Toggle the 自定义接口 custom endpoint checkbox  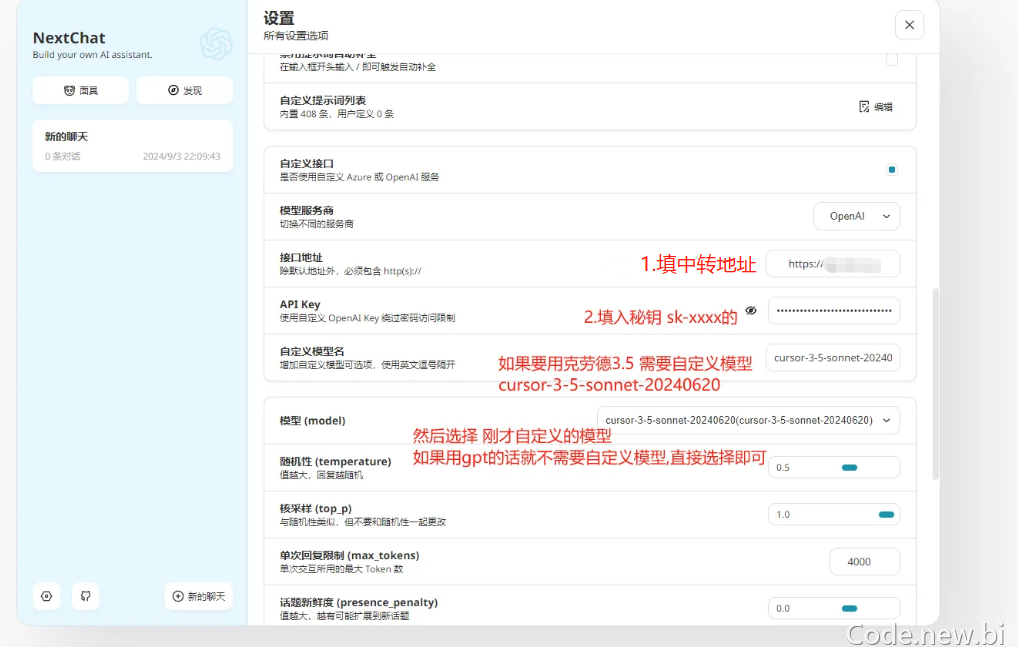891,170
